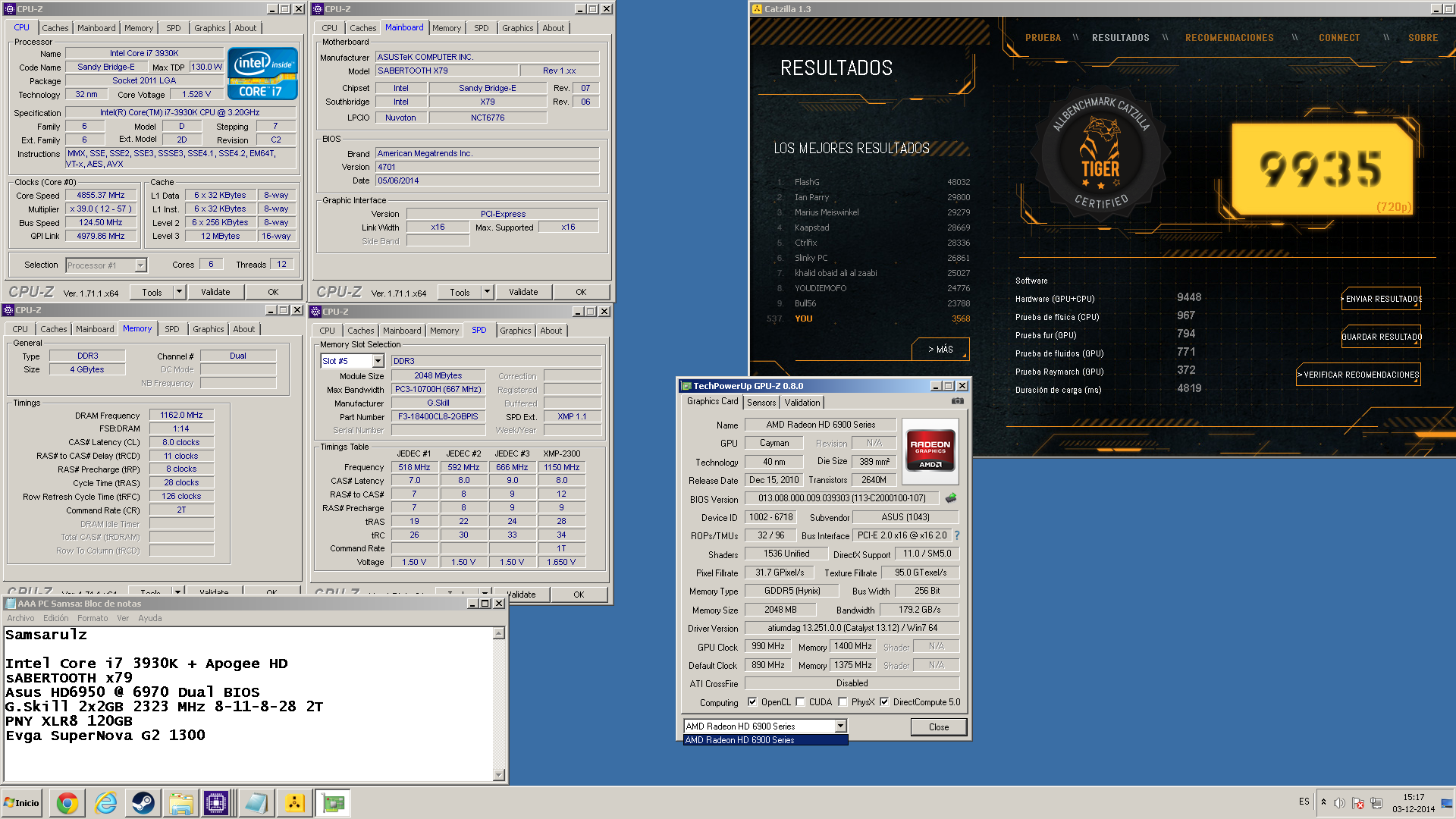Click OK in the Mainboard CPU-Z window
The width and height of the screenshot is (1456, 819).
pos(581,292)
